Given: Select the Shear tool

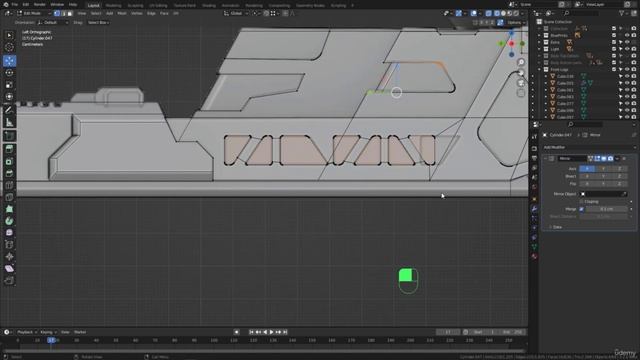Looking at the screenshot, I should click(9, 268).
